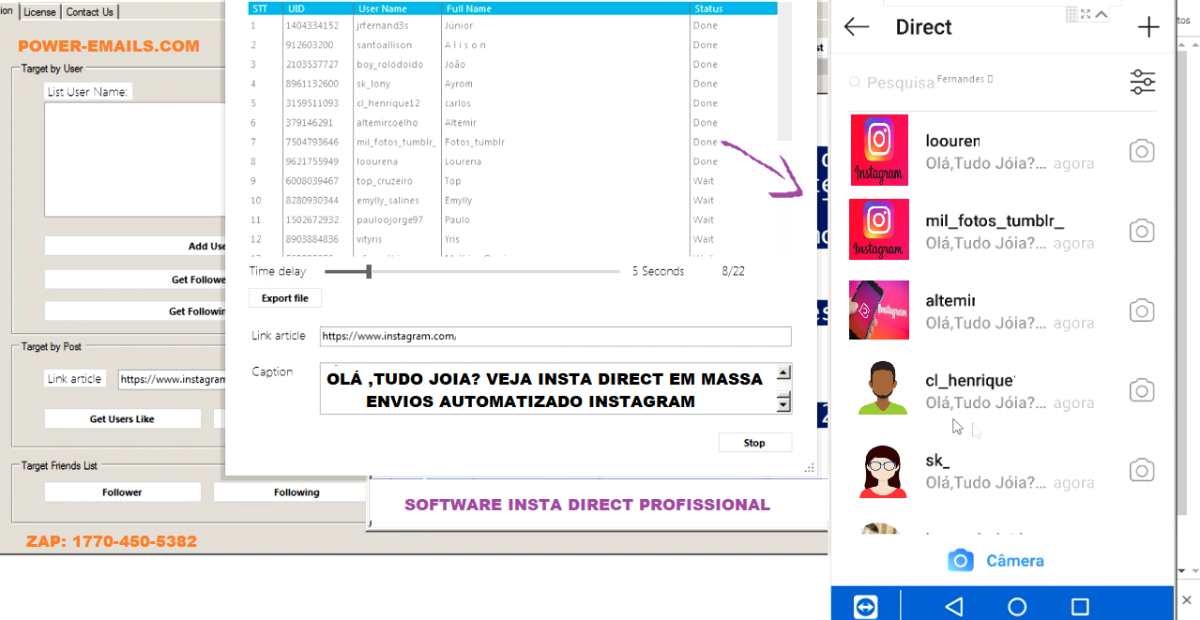Open the cl_henrique avatar thumbnail

tap(883, 388)
